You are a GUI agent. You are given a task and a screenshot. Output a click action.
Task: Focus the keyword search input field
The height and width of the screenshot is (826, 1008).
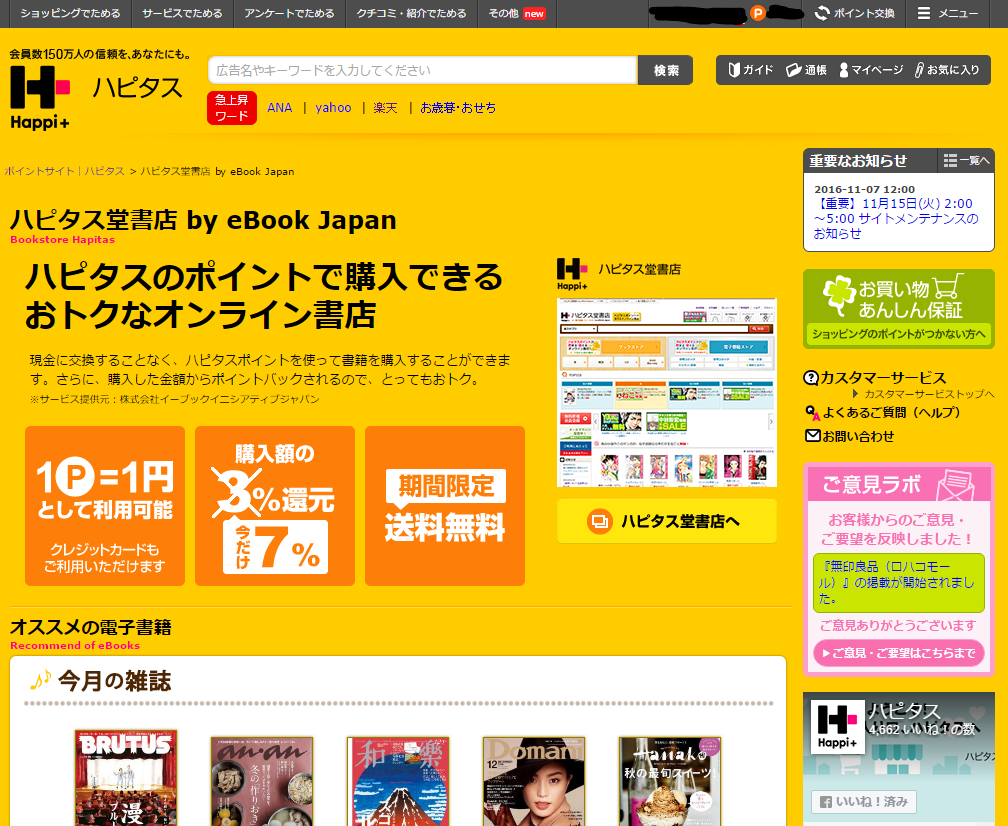(422, 70)
